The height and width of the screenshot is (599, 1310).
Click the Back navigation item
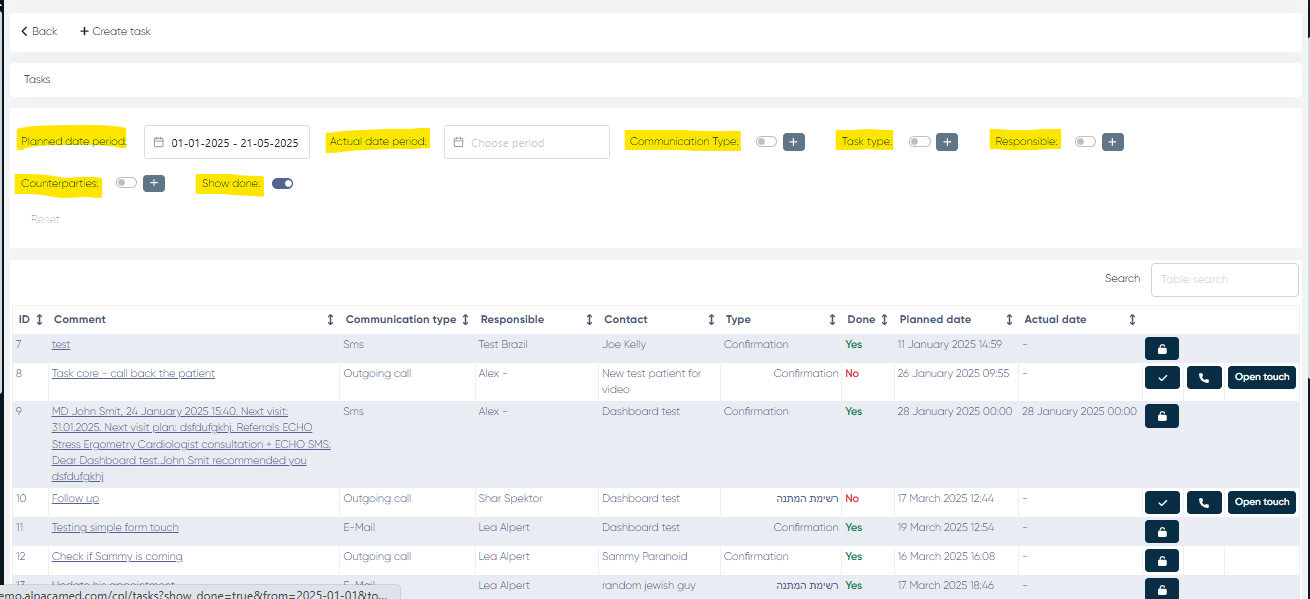tap(39, 31)
